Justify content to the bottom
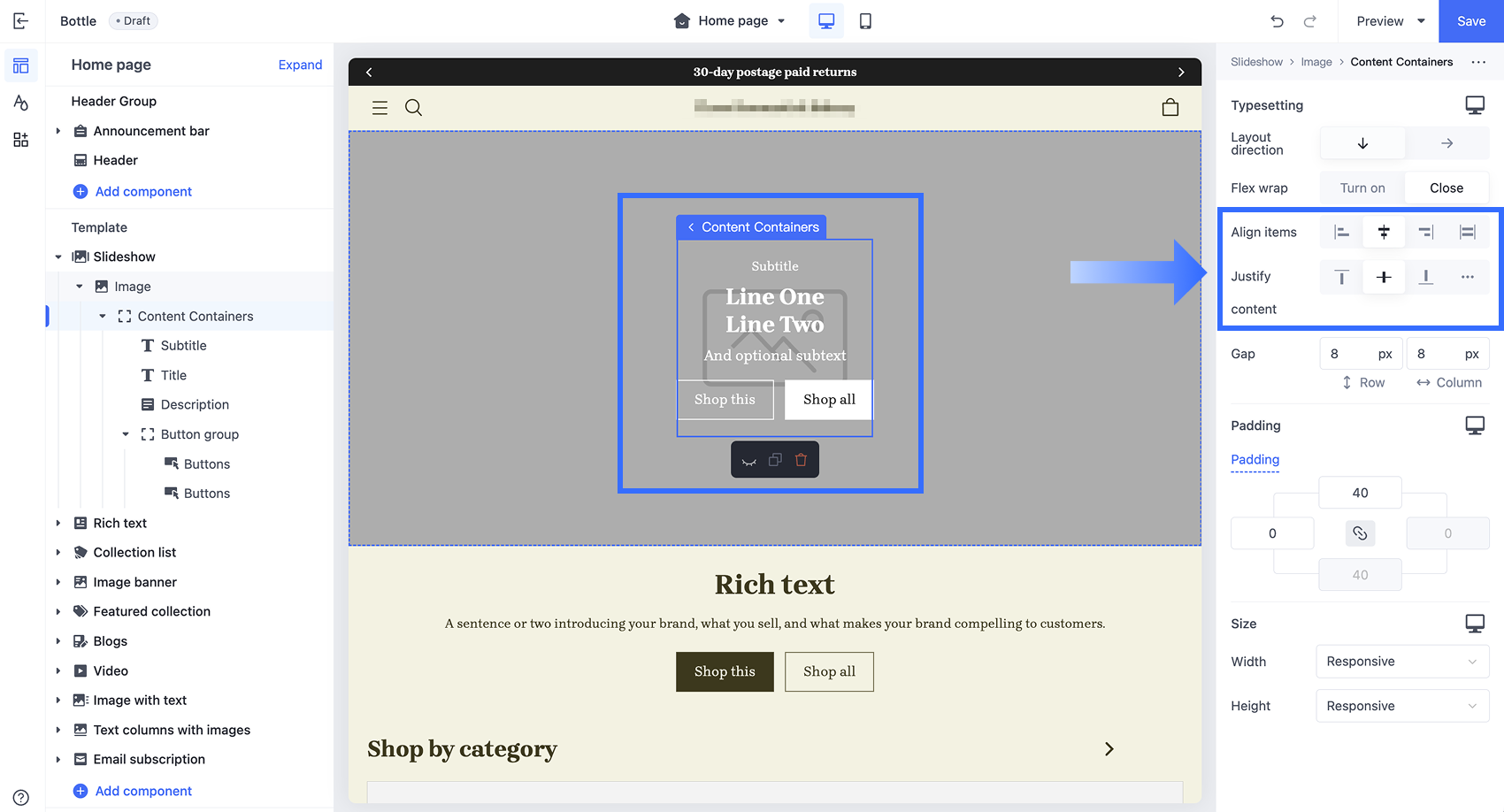The height and width of the screenshot is (812, 1504). pyautogui.click(x=1425, y=278)
